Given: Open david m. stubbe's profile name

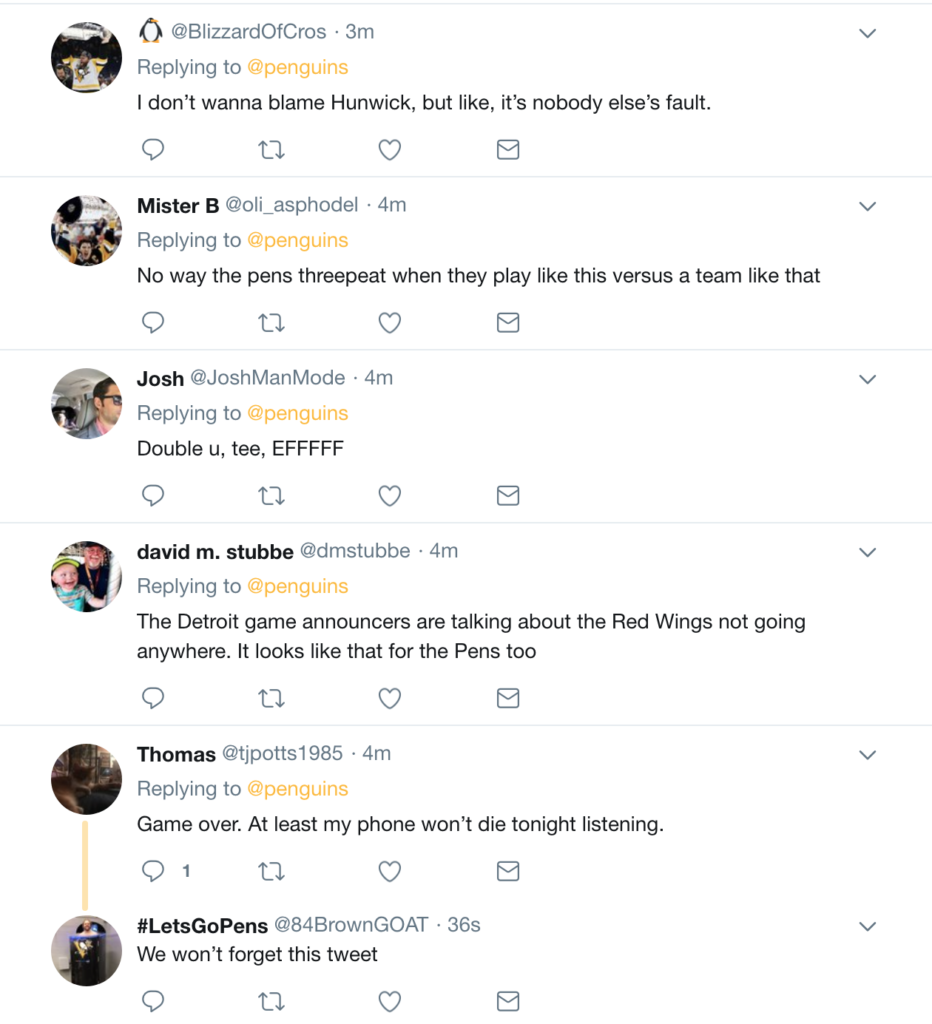Looking at the screenshot, I should click(215, 551).
